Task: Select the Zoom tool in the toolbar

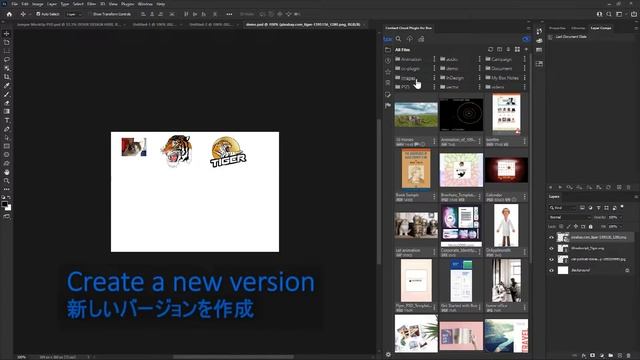Action: pos(7,180)
